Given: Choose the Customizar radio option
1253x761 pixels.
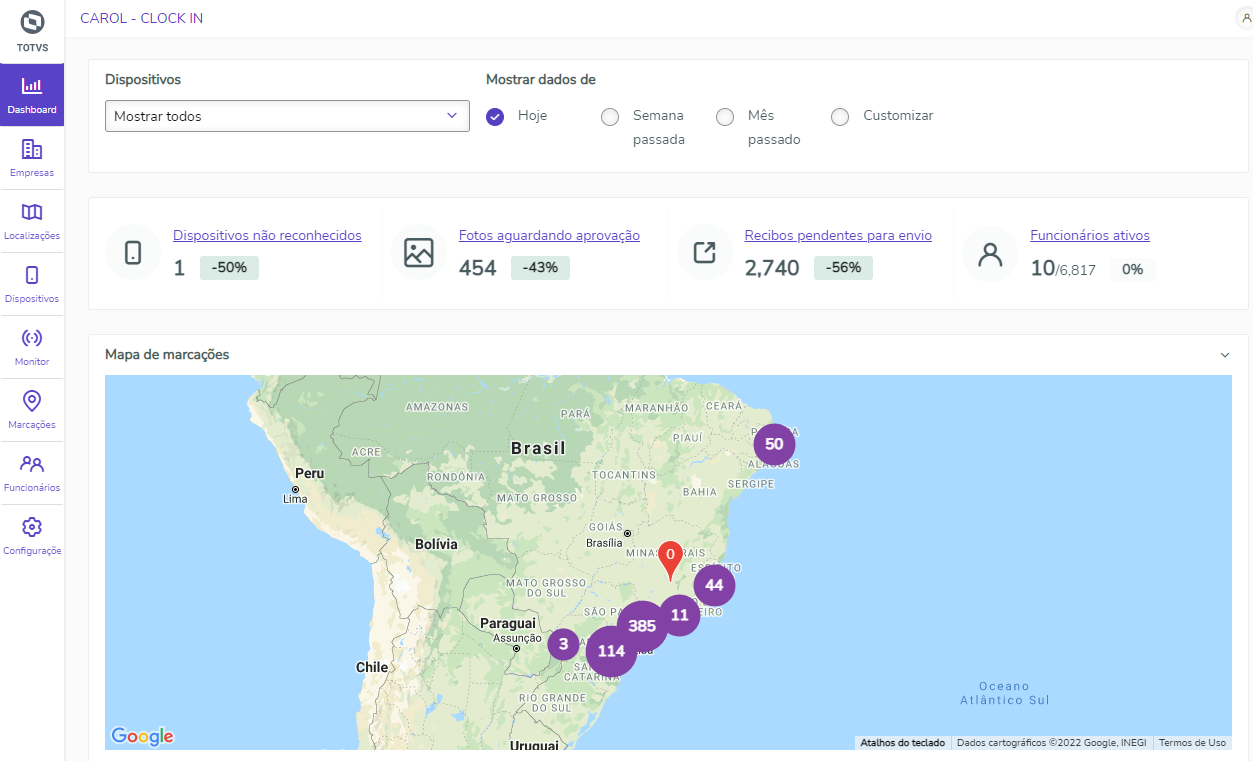Looking at the screenshot, I should click(x=840, y=117).
